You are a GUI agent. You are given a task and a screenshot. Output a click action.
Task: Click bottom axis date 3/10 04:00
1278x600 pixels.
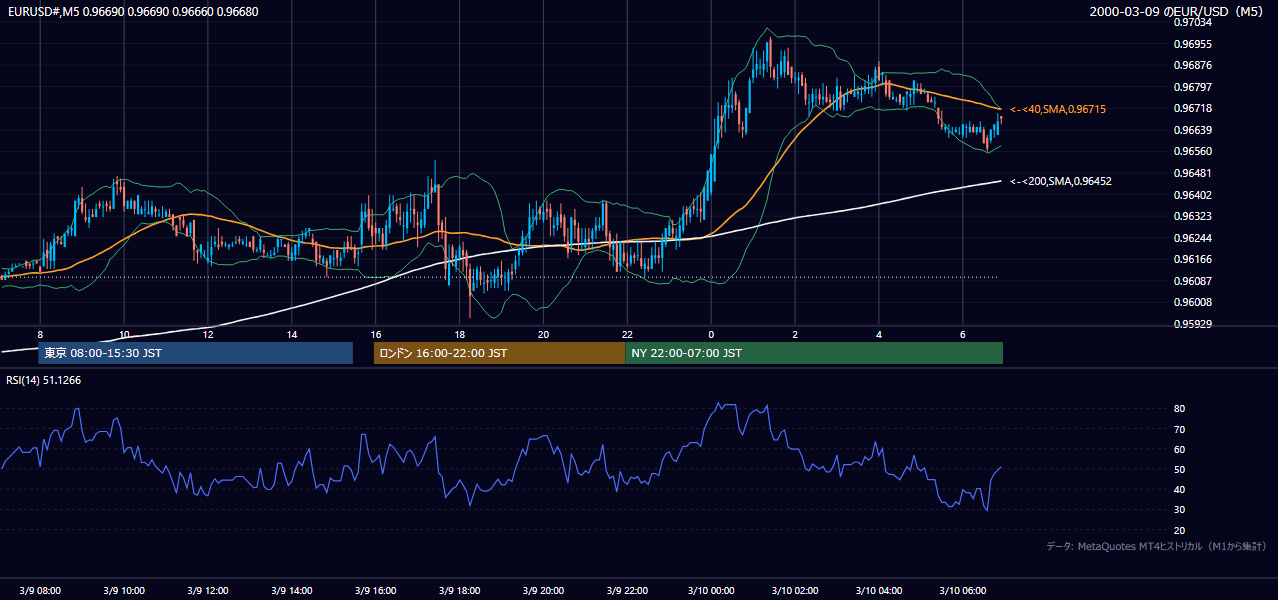(879, 590)
